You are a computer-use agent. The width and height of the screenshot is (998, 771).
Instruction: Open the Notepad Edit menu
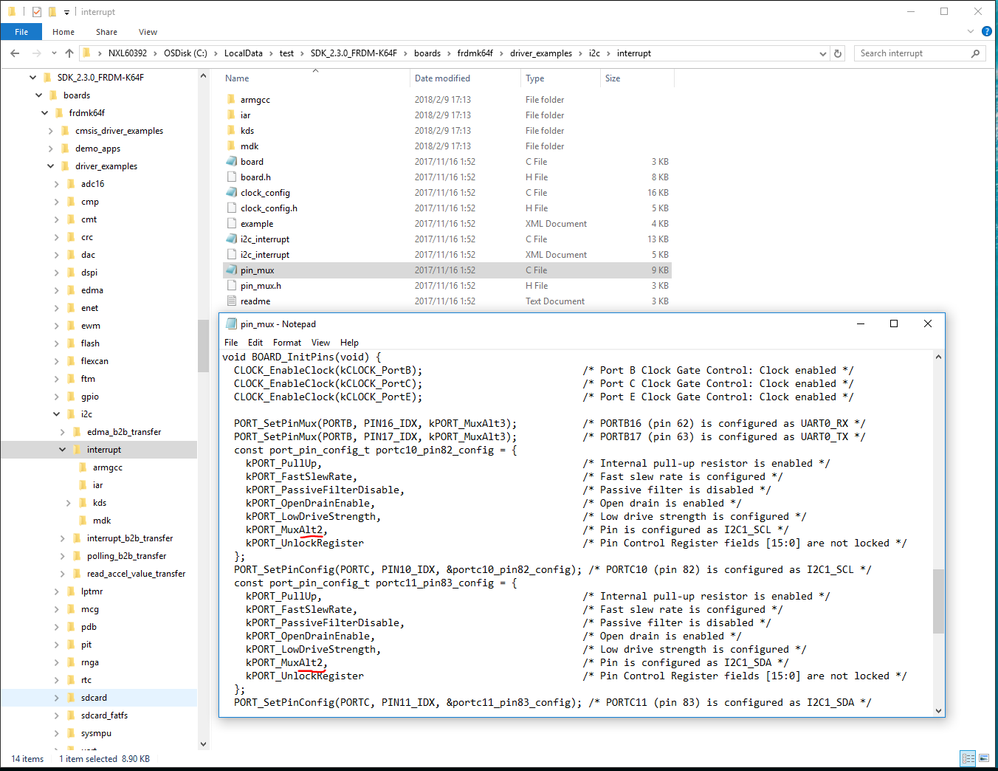[x=255, y=343]
